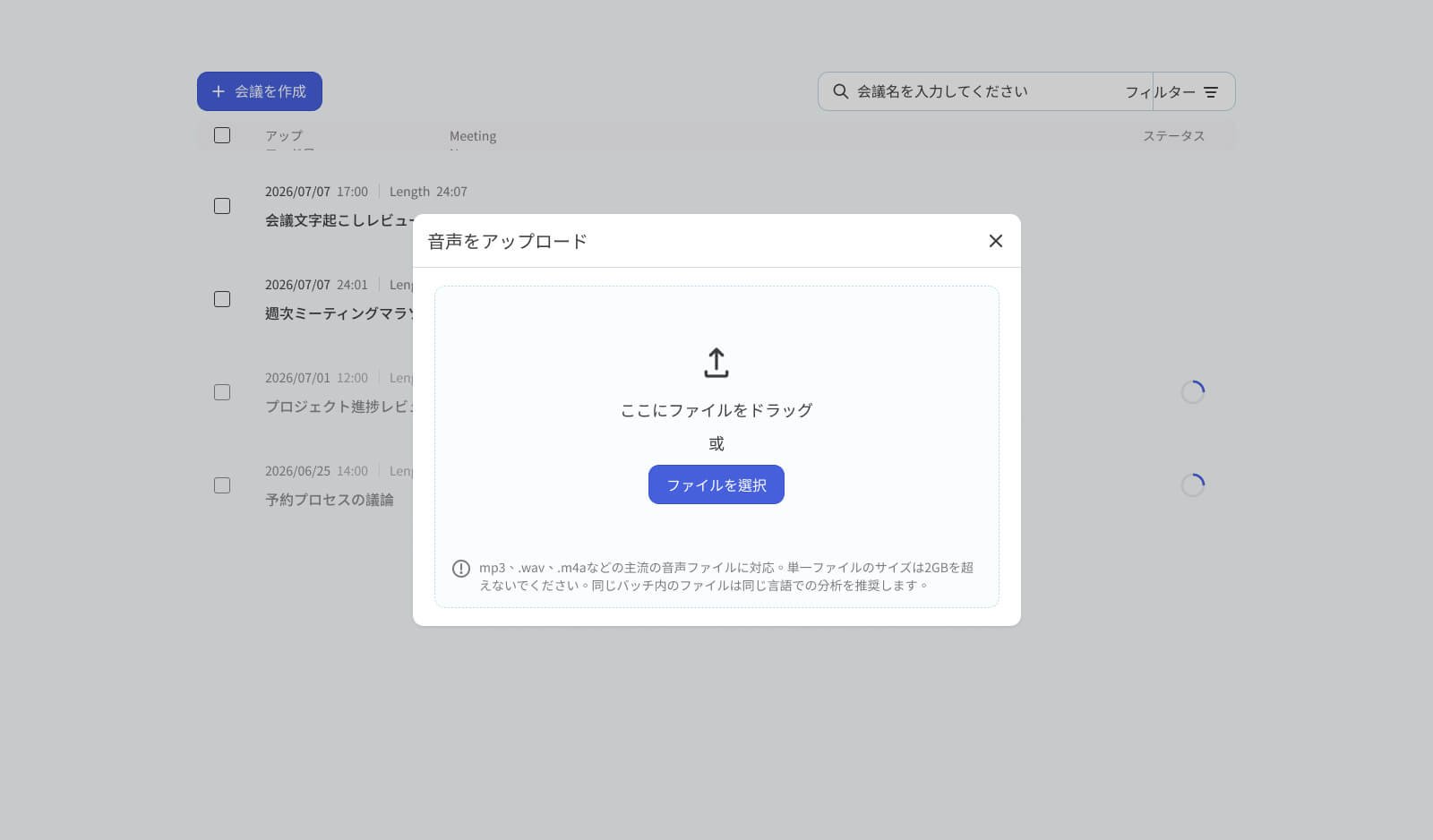This screenshot has height=840, width=1433.
Task: Click the ステータス column header
Action: tap(1173, 136)
